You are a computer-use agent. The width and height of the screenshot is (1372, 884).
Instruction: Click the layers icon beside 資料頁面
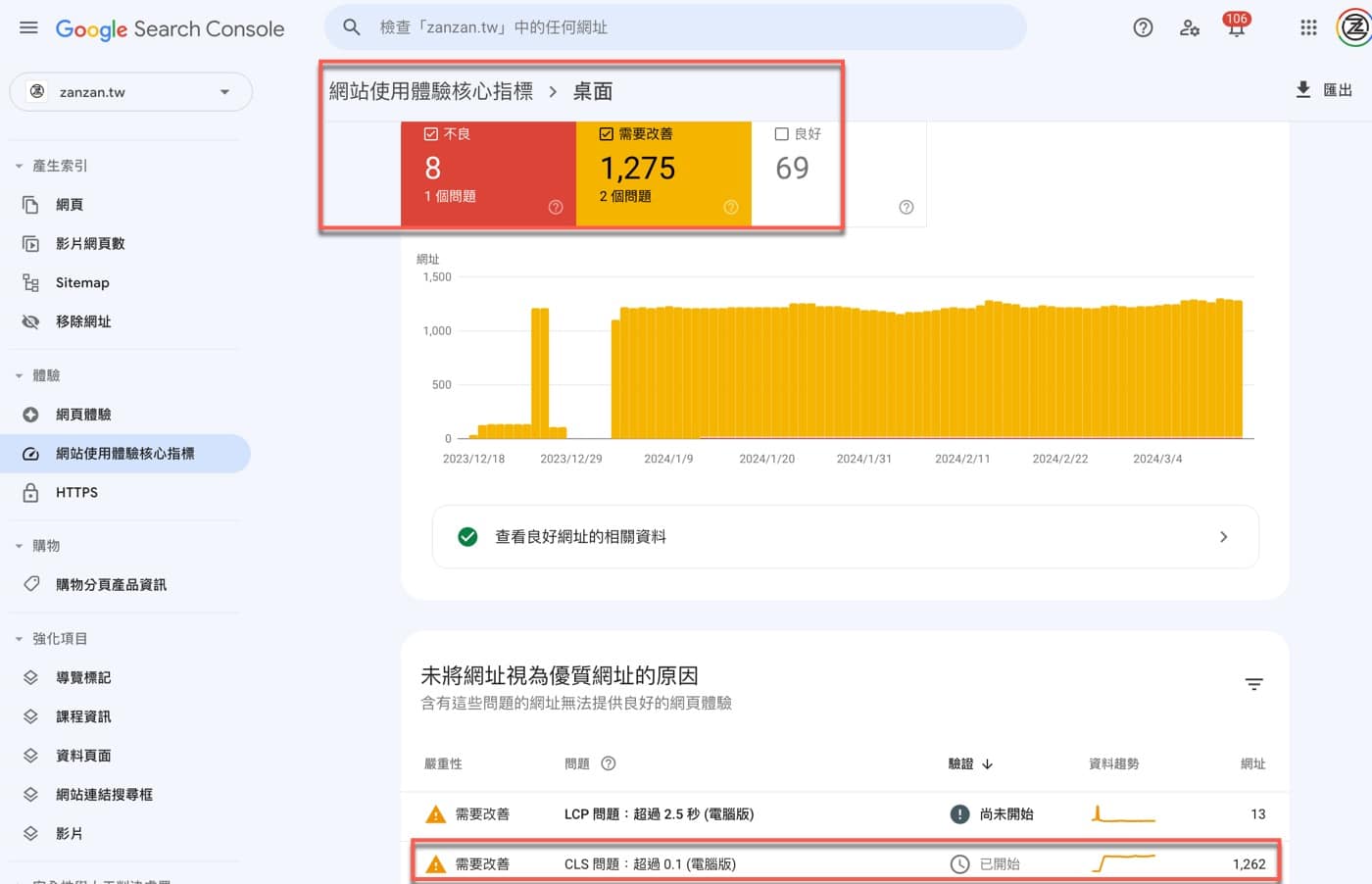click(x=30, y=756)
